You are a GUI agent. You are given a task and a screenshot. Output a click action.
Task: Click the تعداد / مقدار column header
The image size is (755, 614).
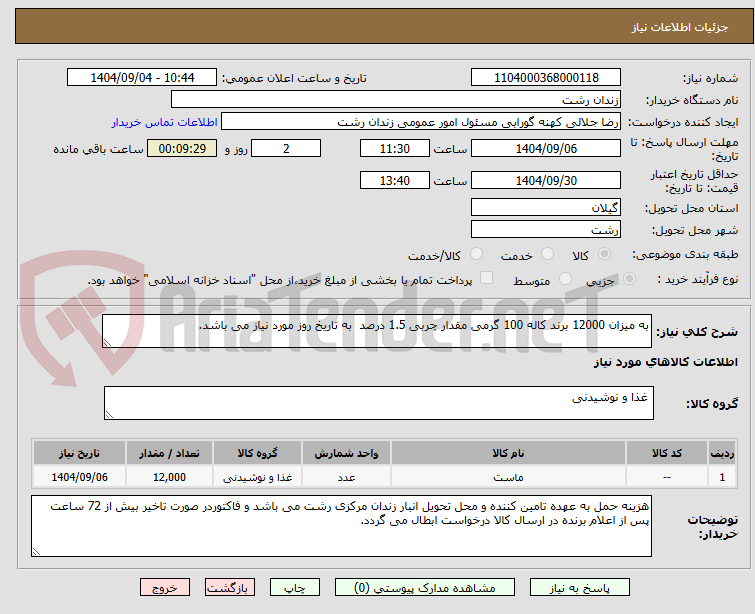tap(169, 453)
